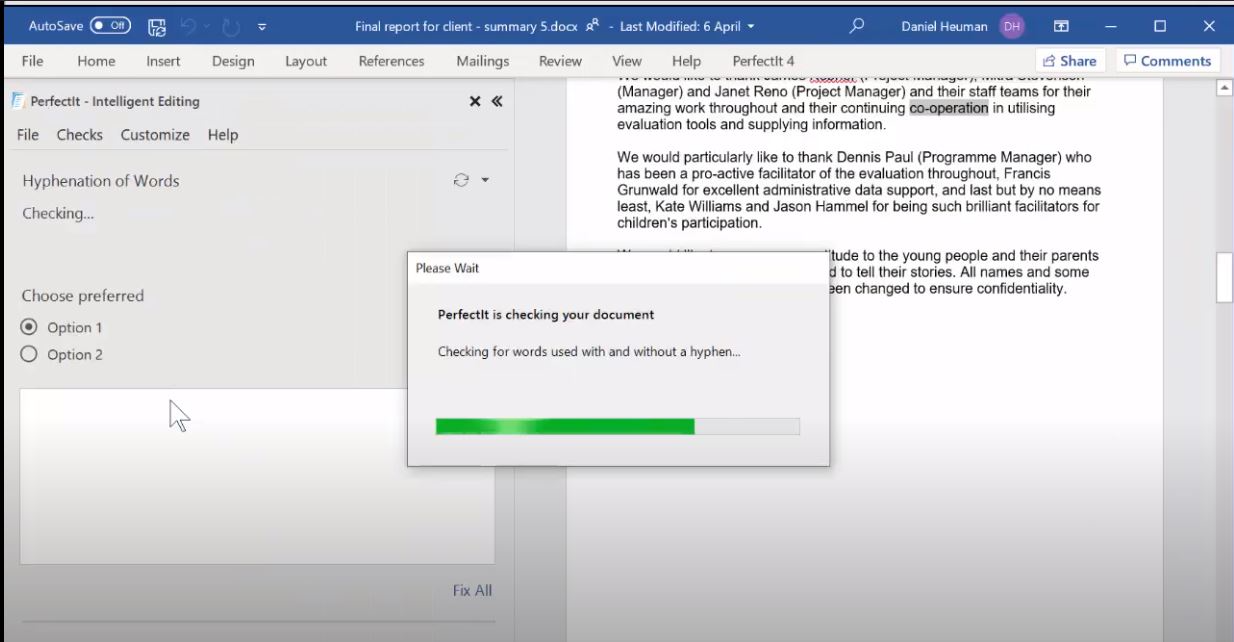The image size is (1234, 642).
Task: Click the Share button
Action: (1070, 61)
